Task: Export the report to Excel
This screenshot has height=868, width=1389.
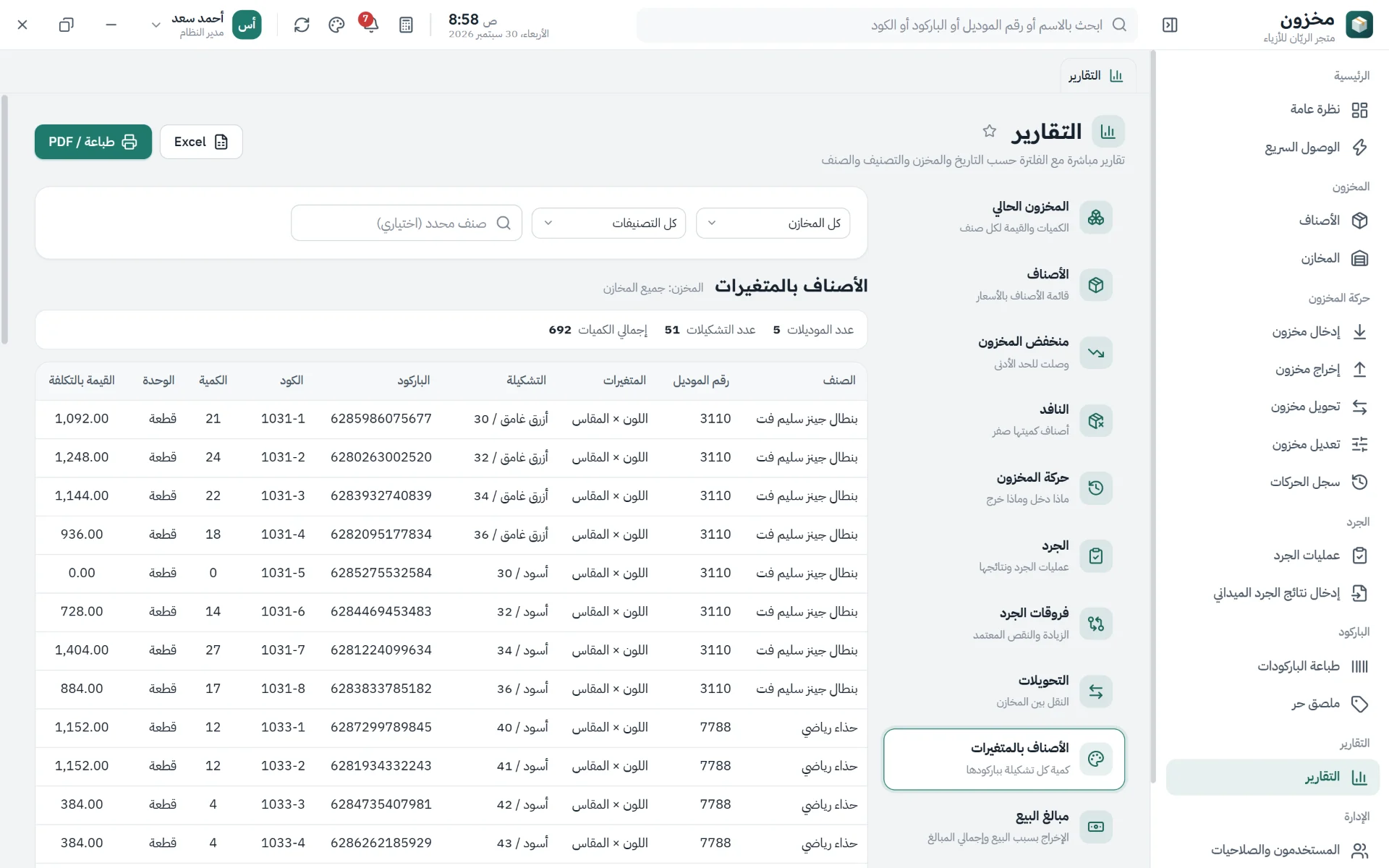Action: click(201, 142)
